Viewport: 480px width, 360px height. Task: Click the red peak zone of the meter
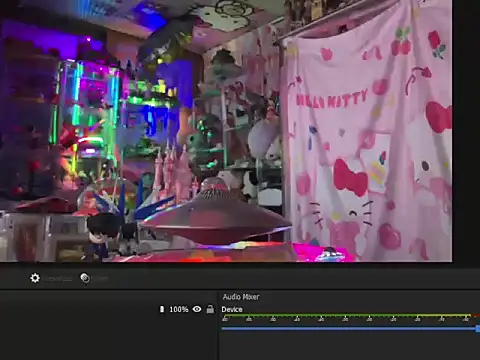click(x=476, y=315)
